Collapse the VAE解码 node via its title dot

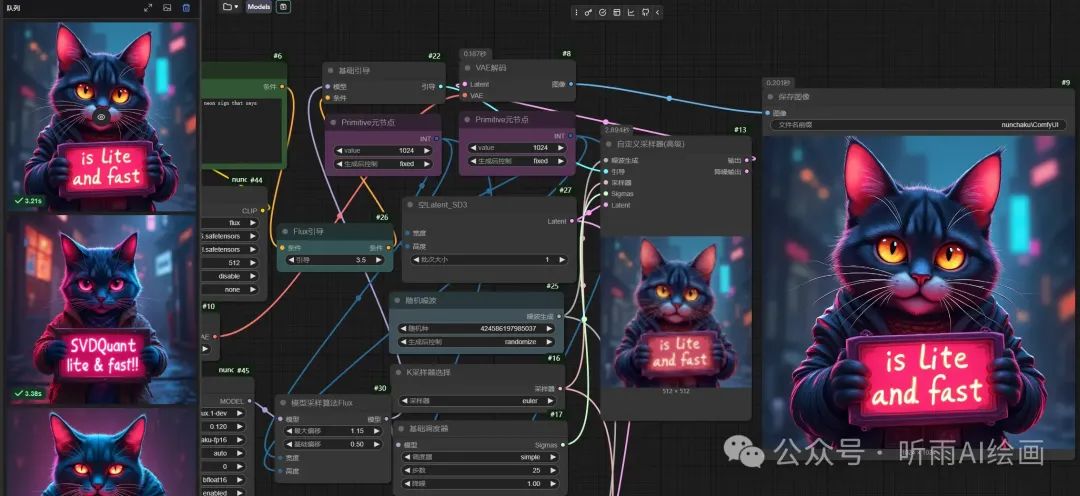(468, 68)
